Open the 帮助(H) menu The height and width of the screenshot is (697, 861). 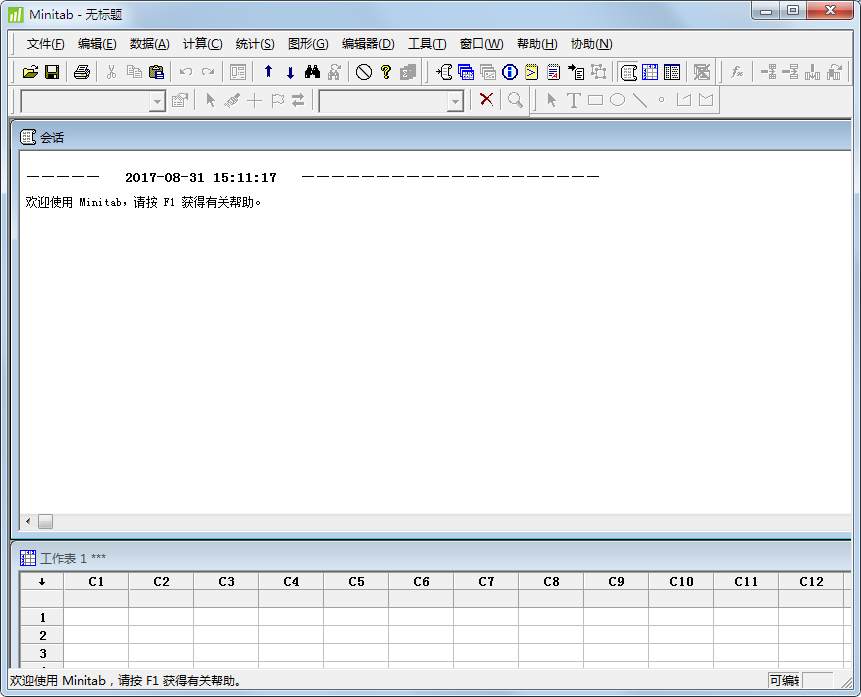tap(537, 44)
